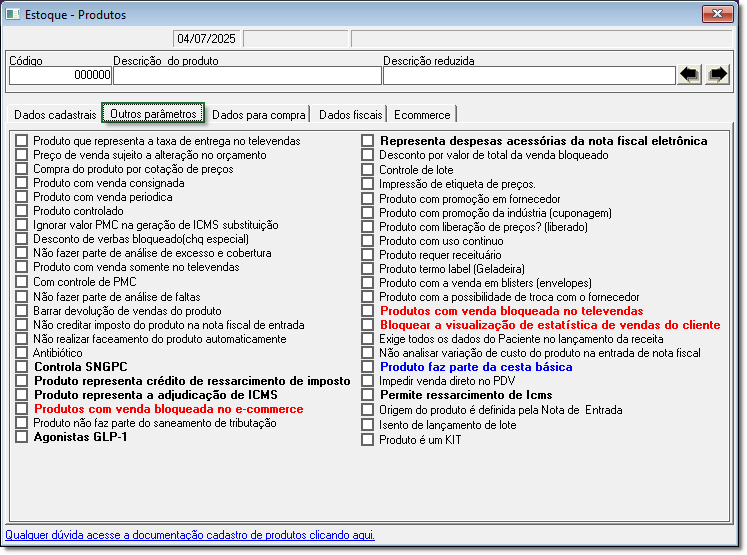The width and height of the screenshot is (747, 555).
Task: Tick Não fazer parte de análise de excesso
Action: tap(21, 252)
